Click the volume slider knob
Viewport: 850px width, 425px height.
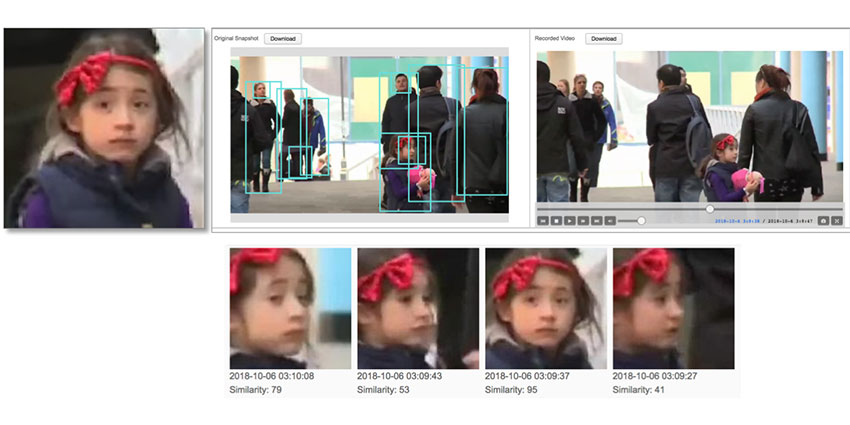641,221
